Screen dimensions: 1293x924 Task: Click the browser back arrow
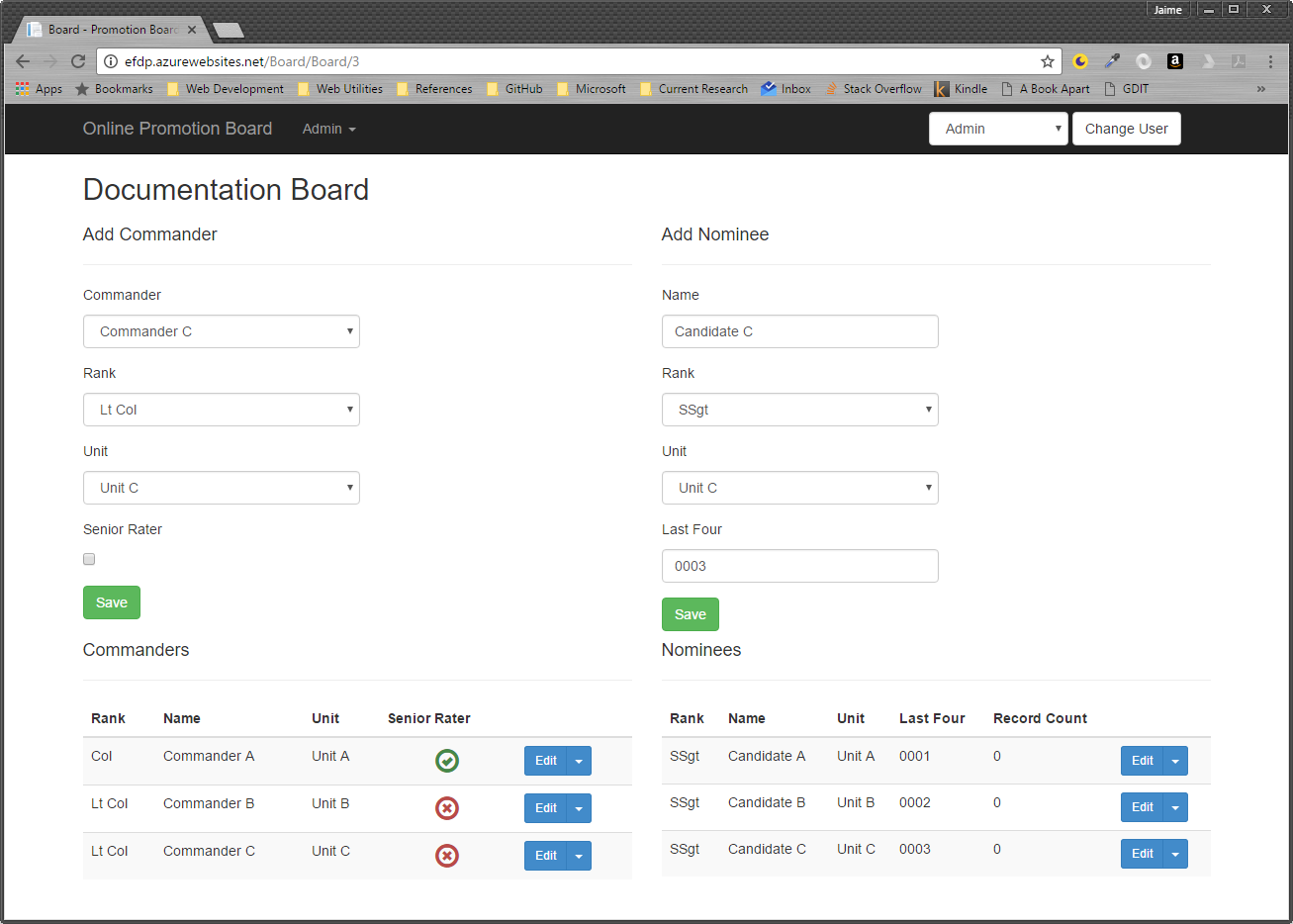(23, 61)
